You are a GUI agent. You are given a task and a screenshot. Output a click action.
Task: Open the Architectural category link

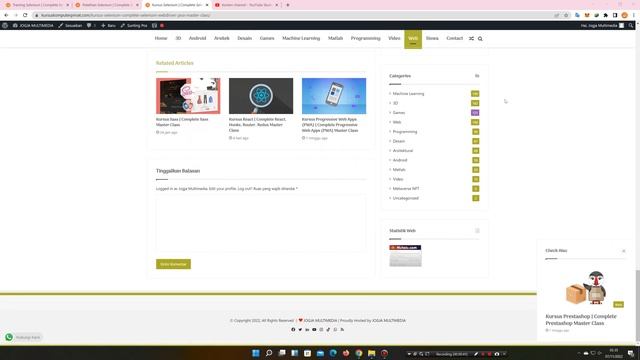pos(402,151)
